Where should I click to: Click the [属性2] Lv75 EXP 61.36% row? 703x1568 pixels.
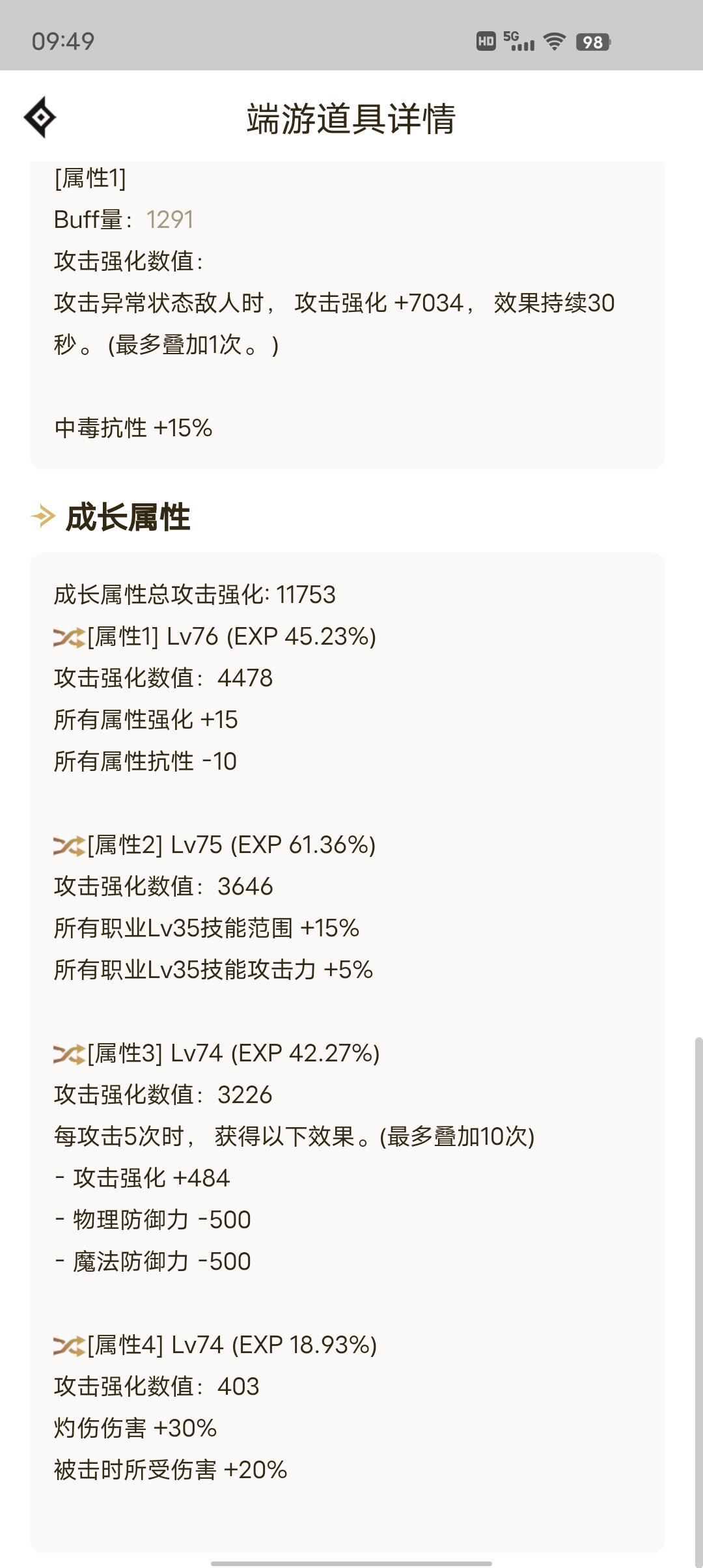coord(215,845)
